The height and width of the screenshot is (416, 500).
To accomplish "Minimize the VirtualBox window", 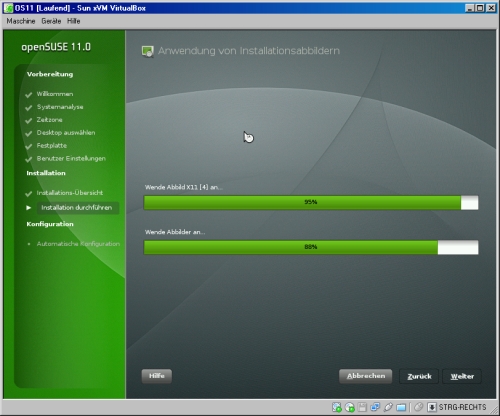I will click(x=470, y=8).
